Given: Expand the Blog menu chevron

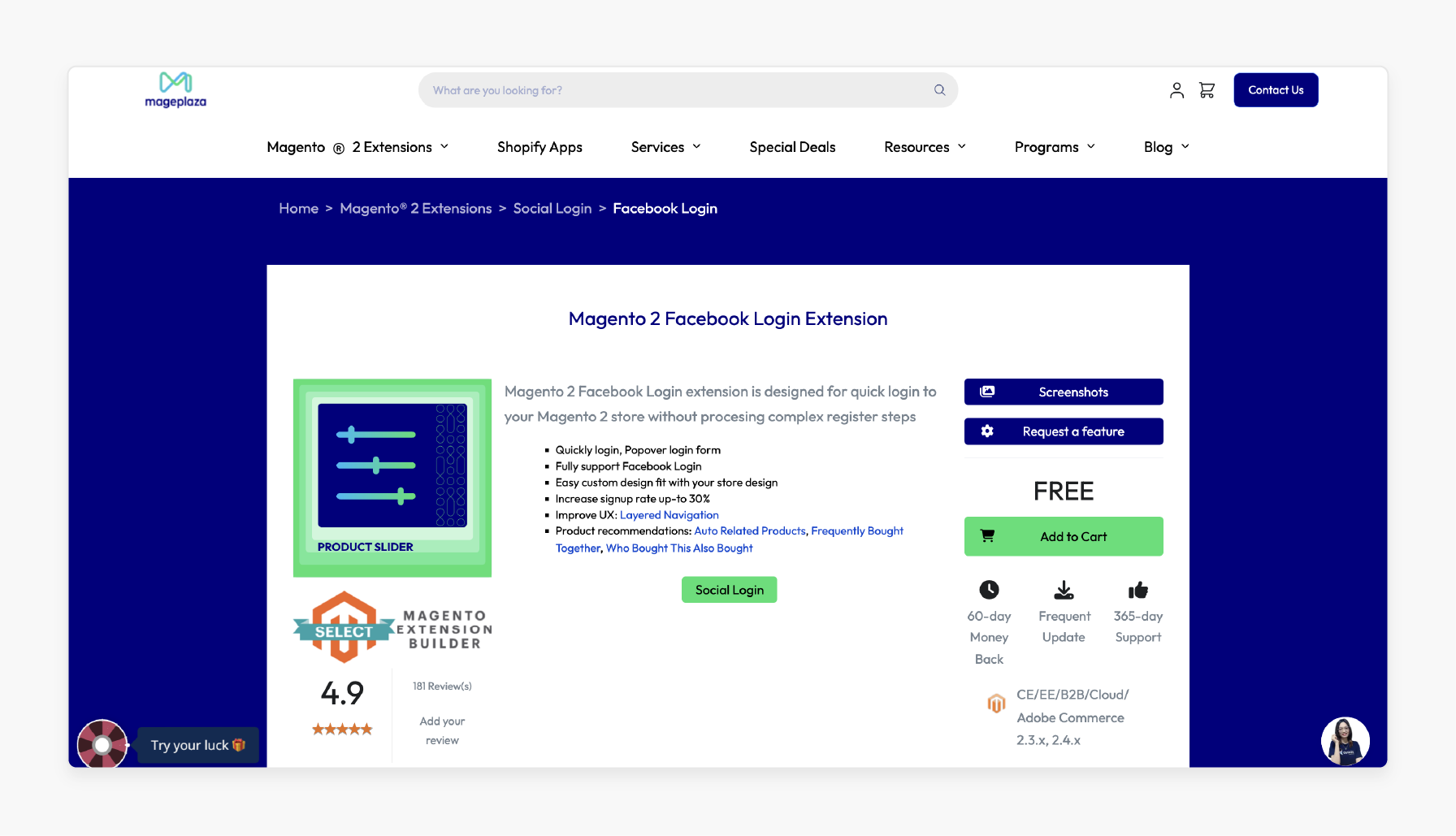Looking at the screenshot, I should click(x=1185, y=146).
